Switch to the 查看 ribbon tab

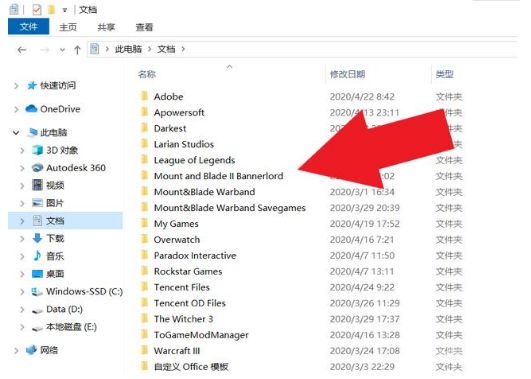[144, 27]
